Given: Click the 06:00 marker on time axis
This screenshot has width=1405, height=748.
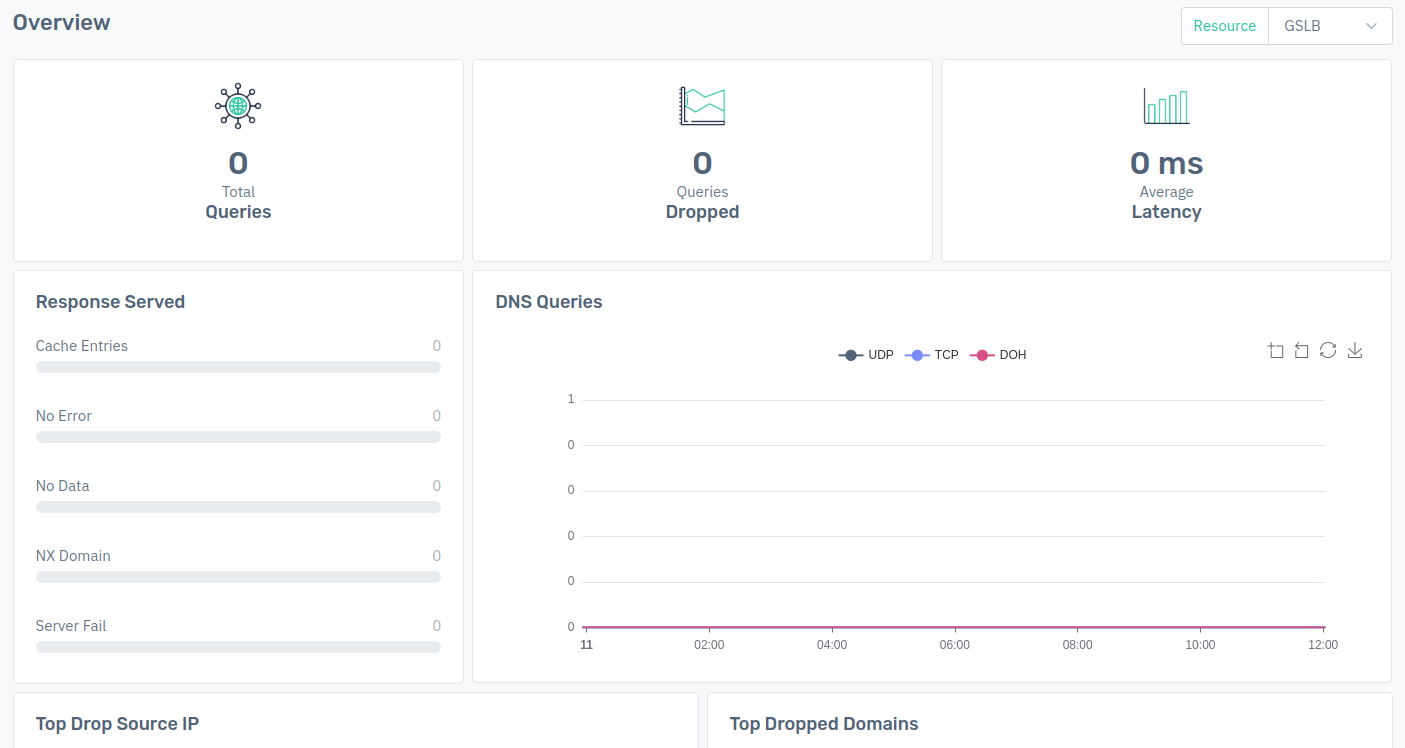Looking at the screenshot, I should (954, 645).
